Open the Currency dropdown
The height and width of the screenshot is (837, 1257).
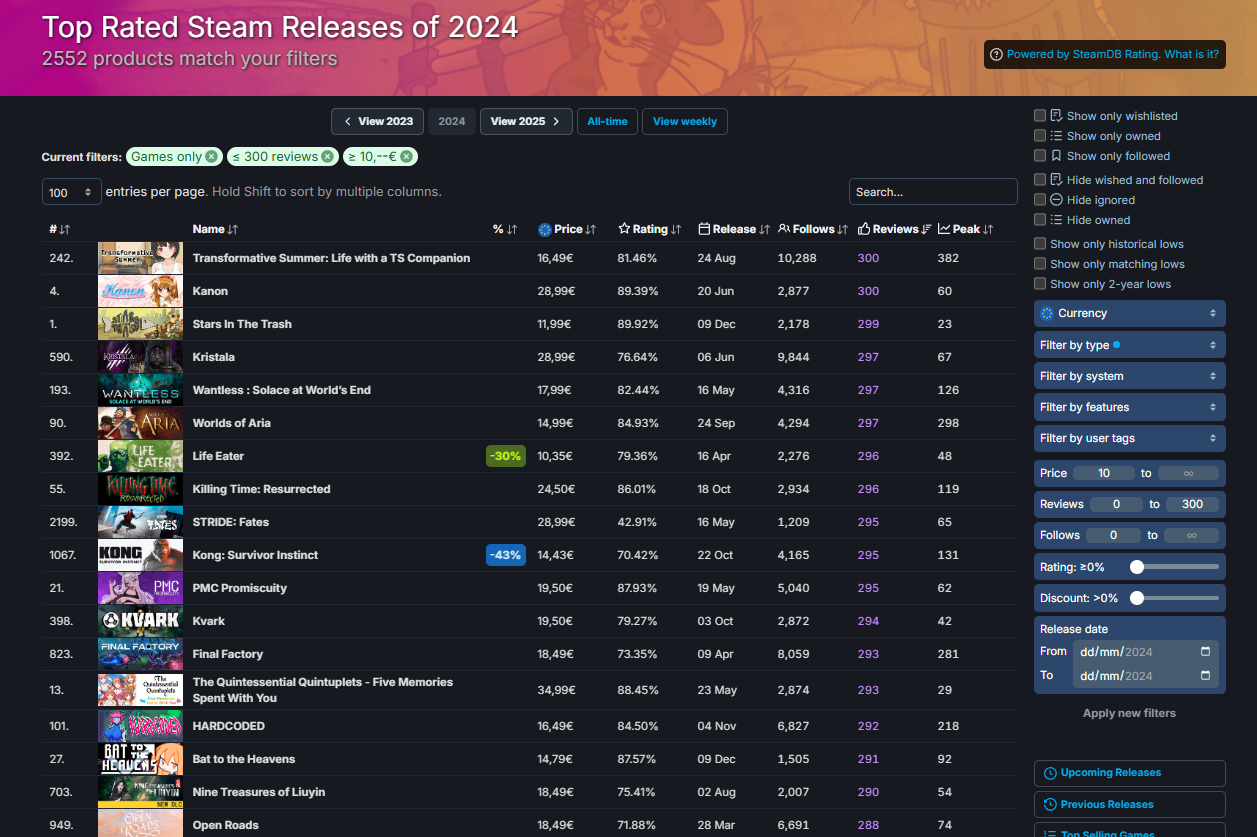(1129, 313)
